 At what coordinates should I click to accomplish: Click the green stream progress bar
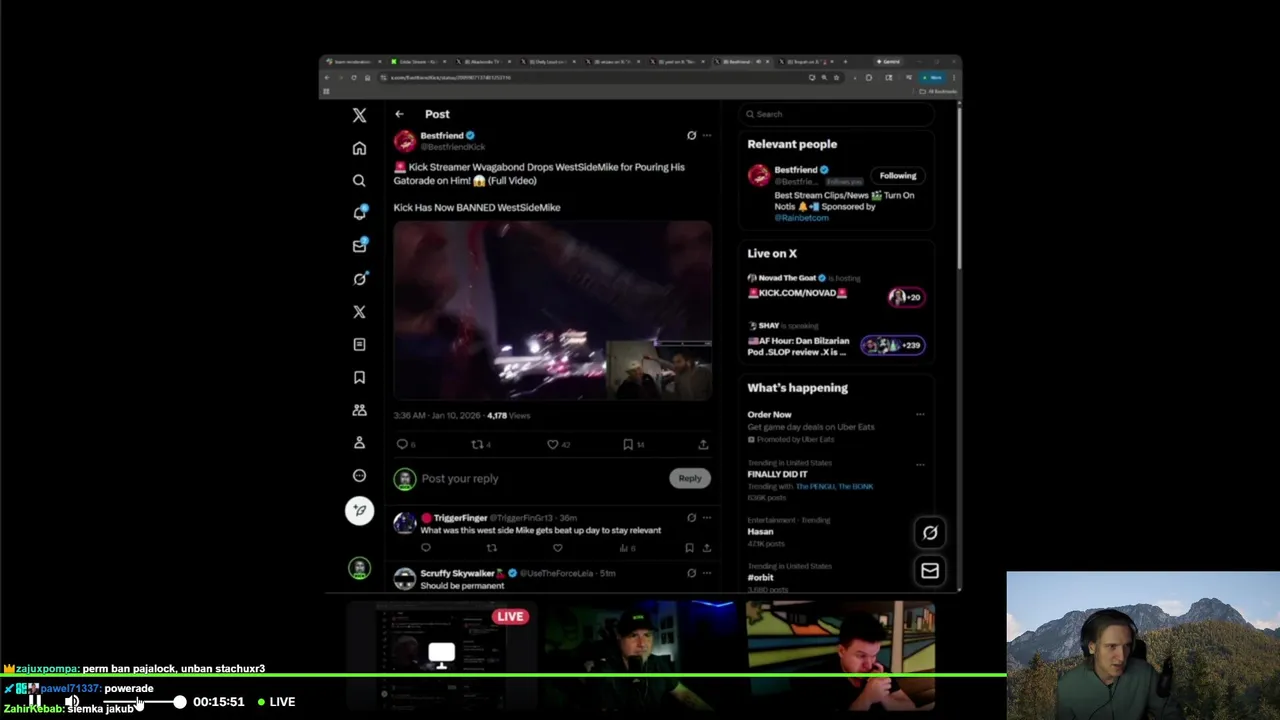(503, 677)
